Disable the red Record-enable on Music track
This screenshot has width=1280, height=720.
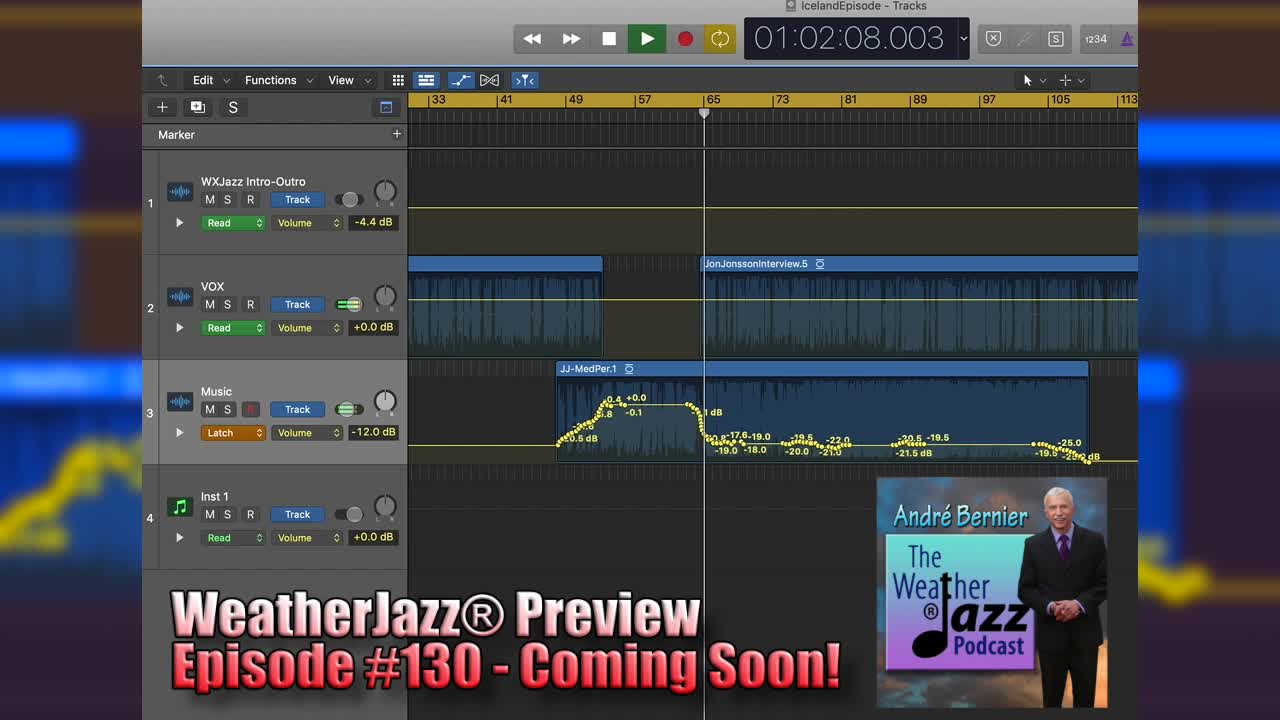pos(251,410)
